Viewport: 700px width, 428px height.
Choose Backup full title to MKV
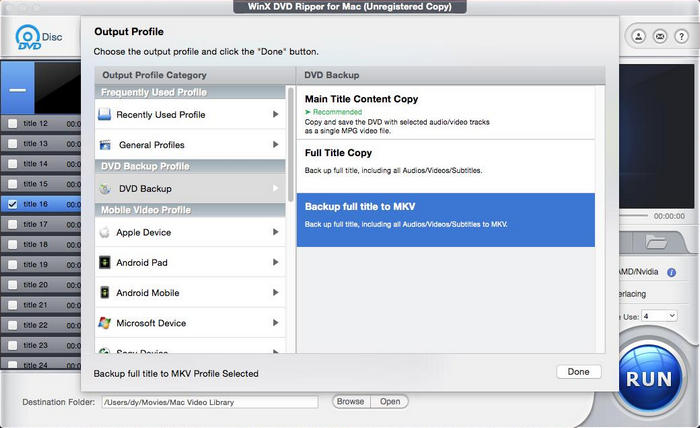(446, 220)
